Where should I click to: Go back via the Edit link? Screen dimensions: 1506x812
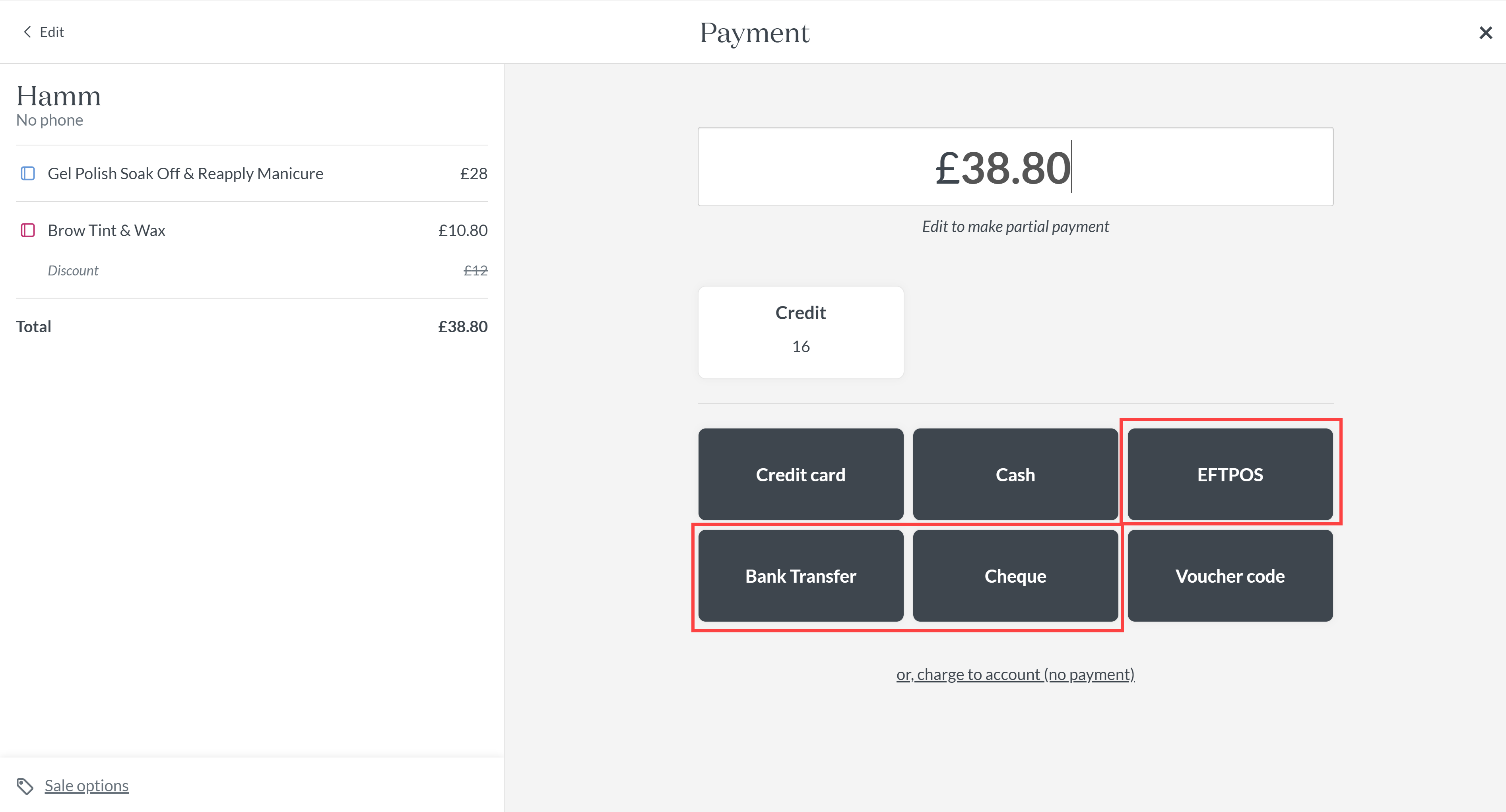coord(51,31)
